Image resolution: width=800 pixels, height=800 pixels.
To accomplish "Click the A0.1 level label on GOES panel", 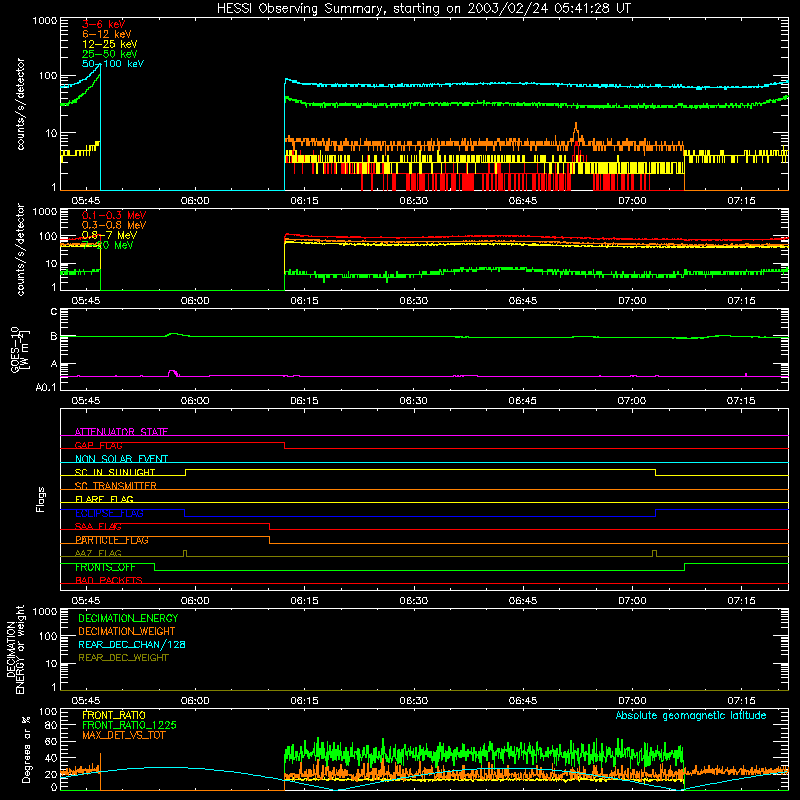I will click(x=46, y=387).
